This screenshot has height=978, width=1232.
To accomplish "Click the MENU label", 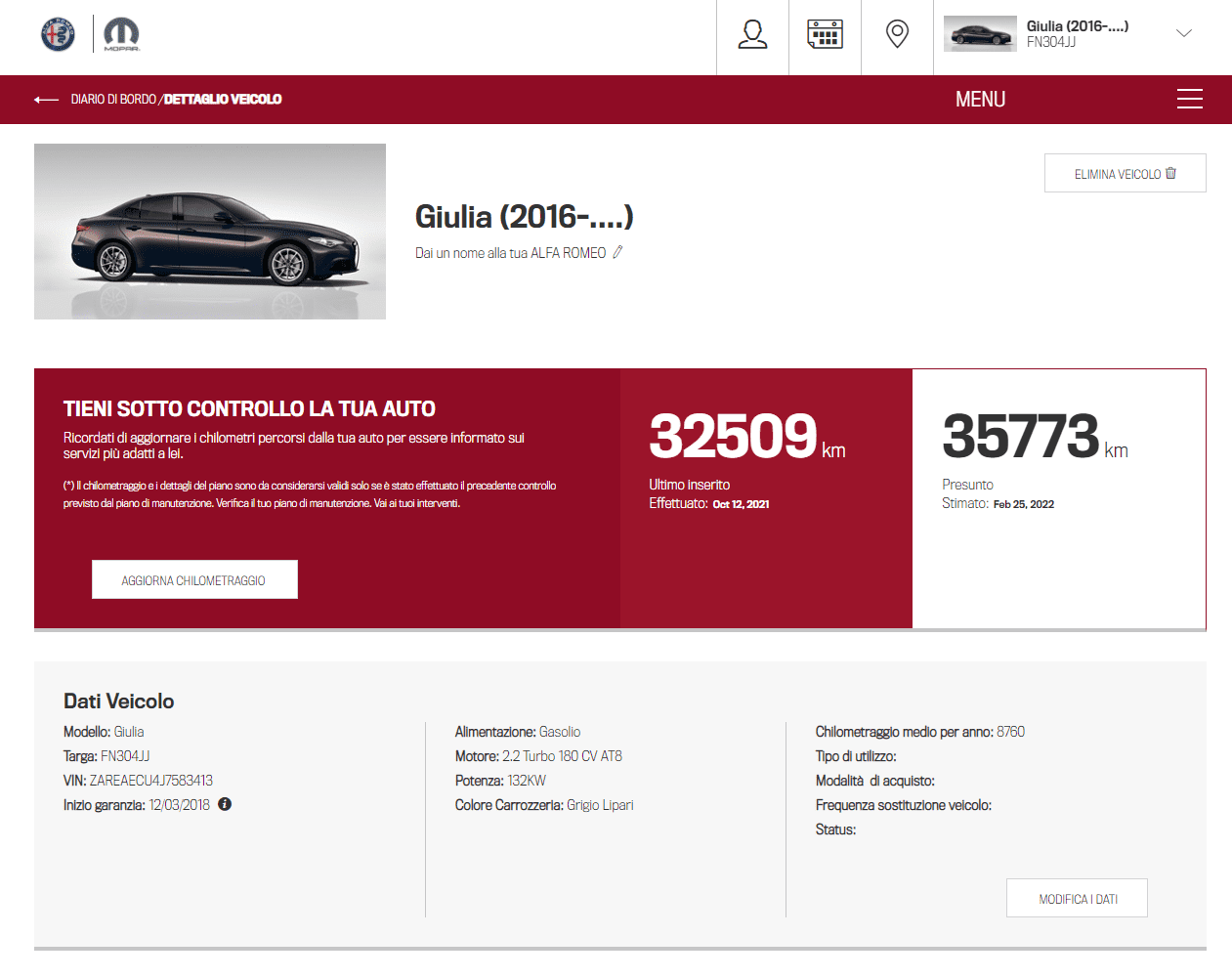I will point(980,100).
